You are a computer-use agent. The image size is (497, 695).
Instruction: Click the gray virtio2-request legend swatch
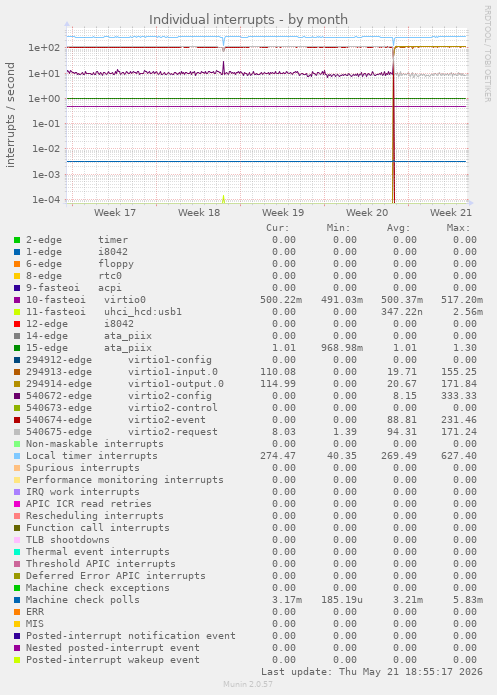(17, 432)
